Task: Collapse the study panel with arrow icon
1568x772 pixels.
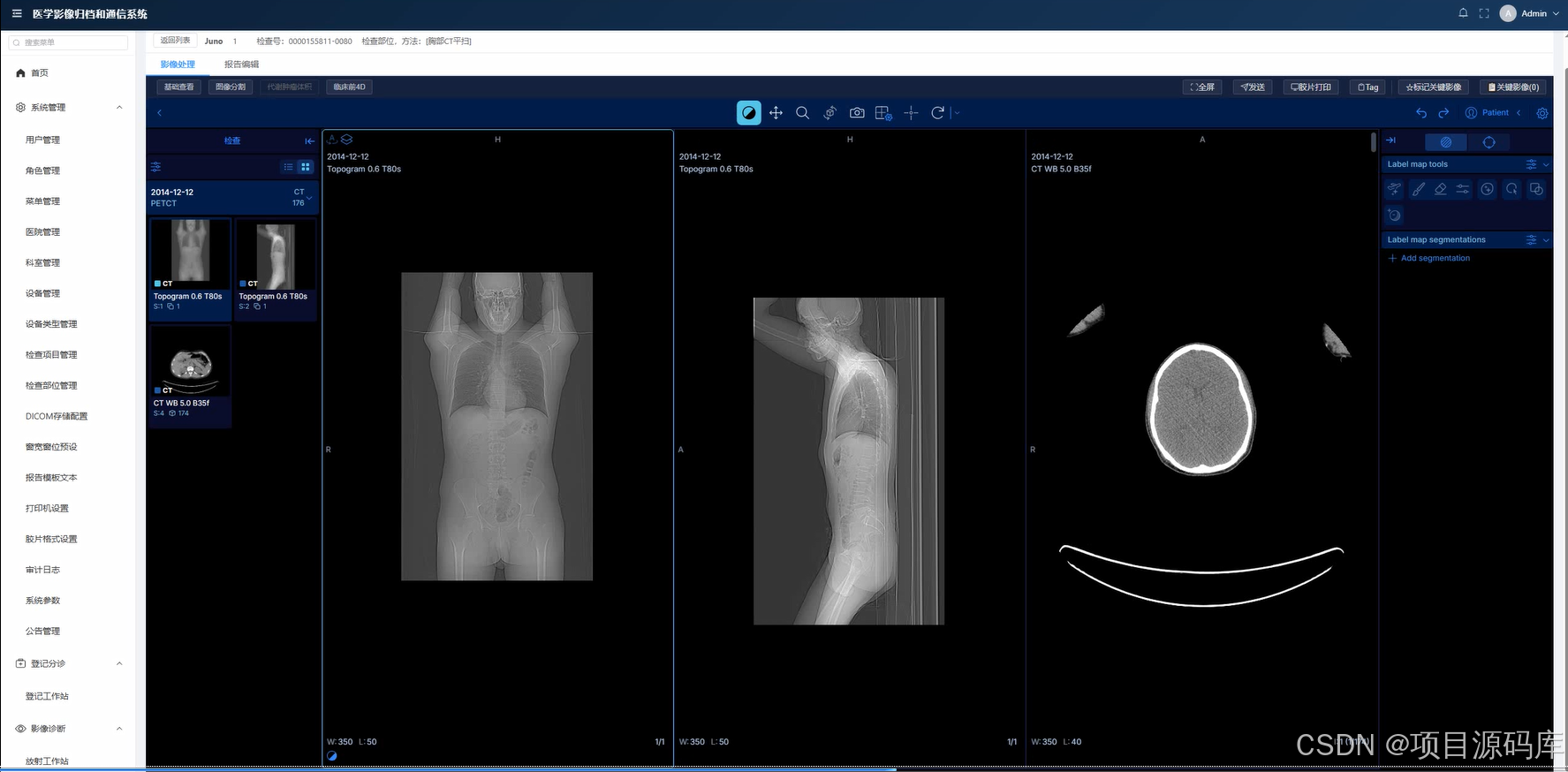Action: click(309, 141)
